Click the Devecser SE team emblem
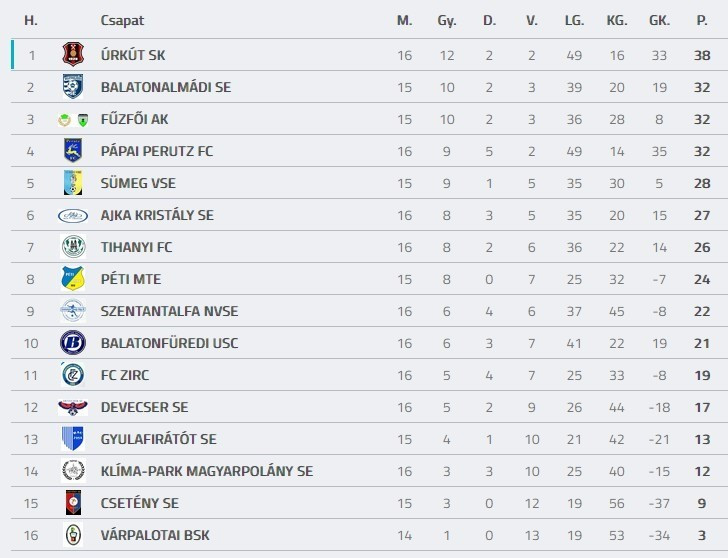 click(73, 407)
